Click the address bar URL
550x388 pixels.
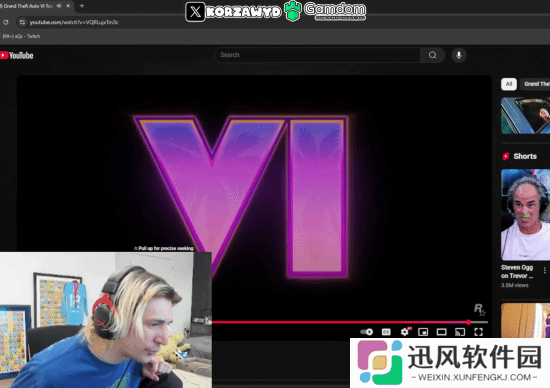coord(74,22)
